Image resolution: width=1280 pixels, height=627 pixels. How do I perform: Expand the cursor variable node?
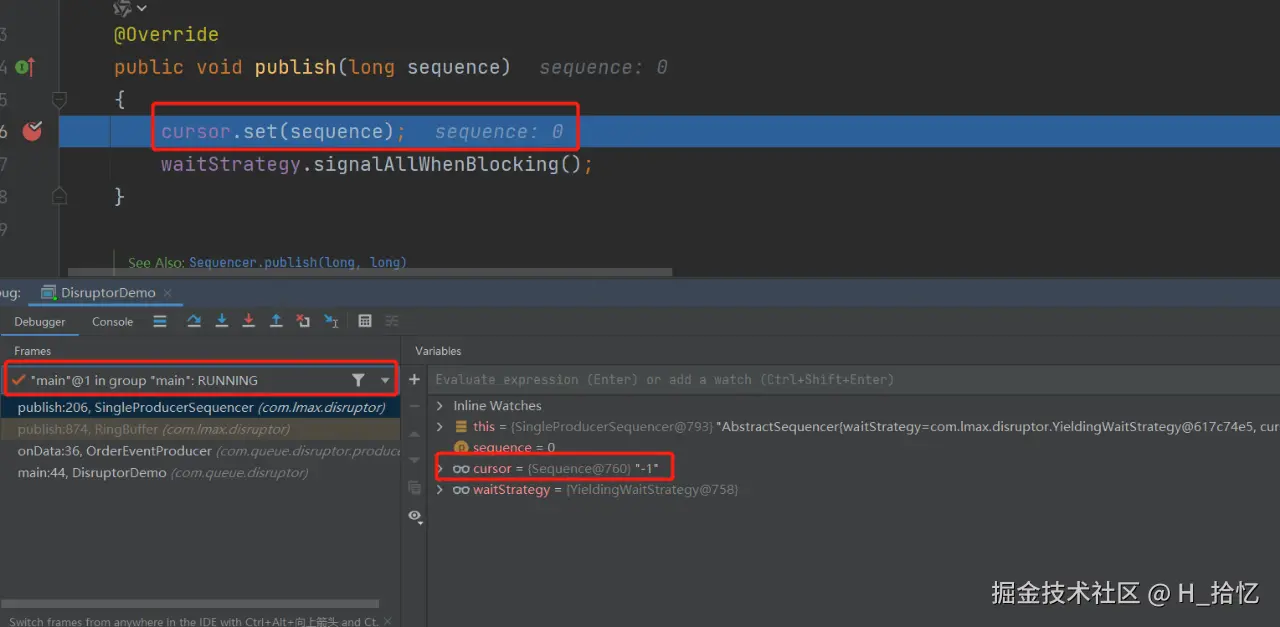click(440, 469)
